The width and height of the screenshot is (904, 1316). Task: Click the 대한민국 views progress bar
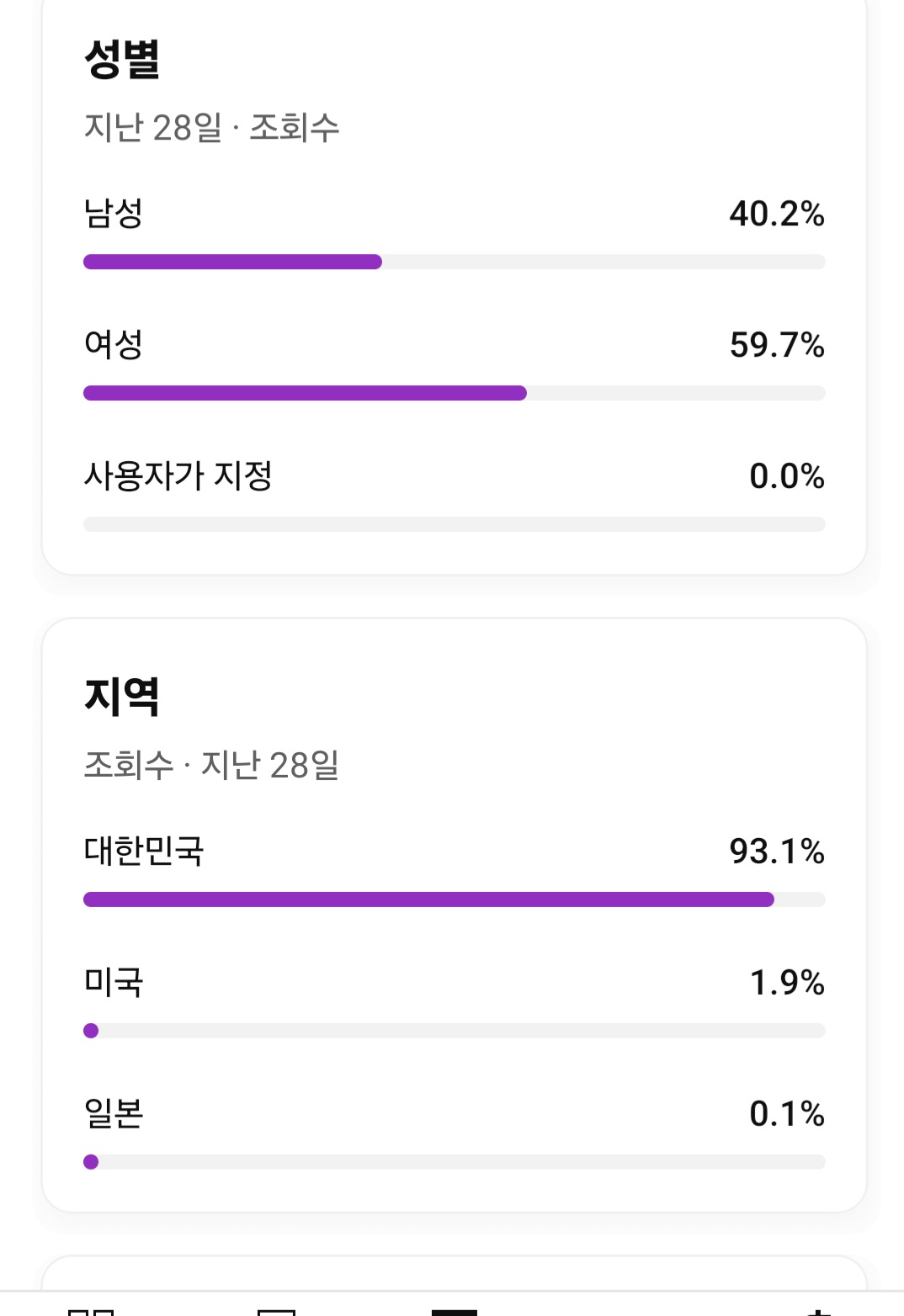pos(455,899)
